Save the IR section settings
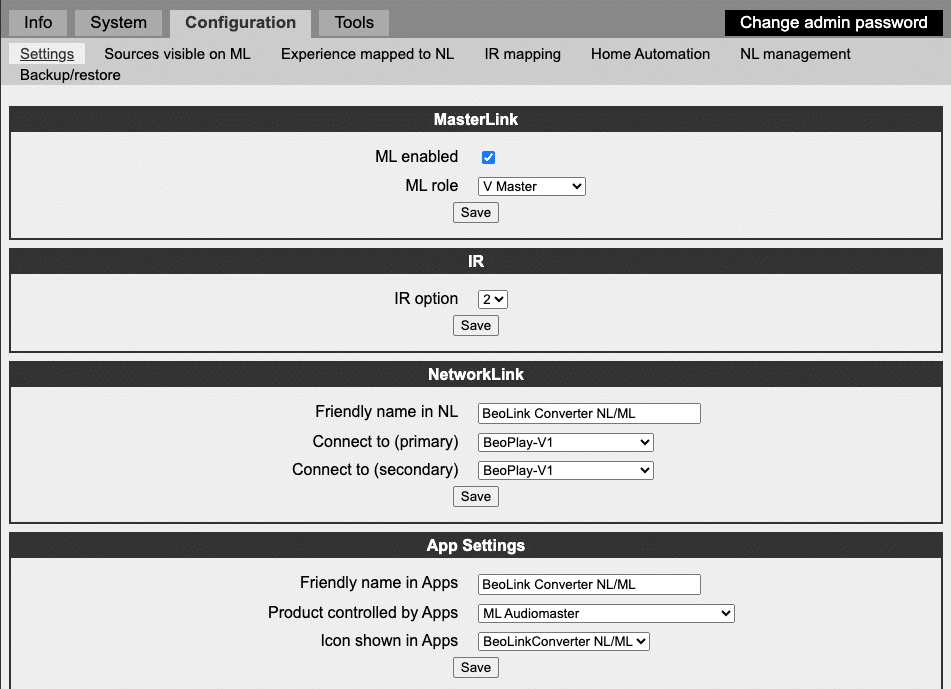The height and width of the screenshot is (689, 951). coord(476,325)
